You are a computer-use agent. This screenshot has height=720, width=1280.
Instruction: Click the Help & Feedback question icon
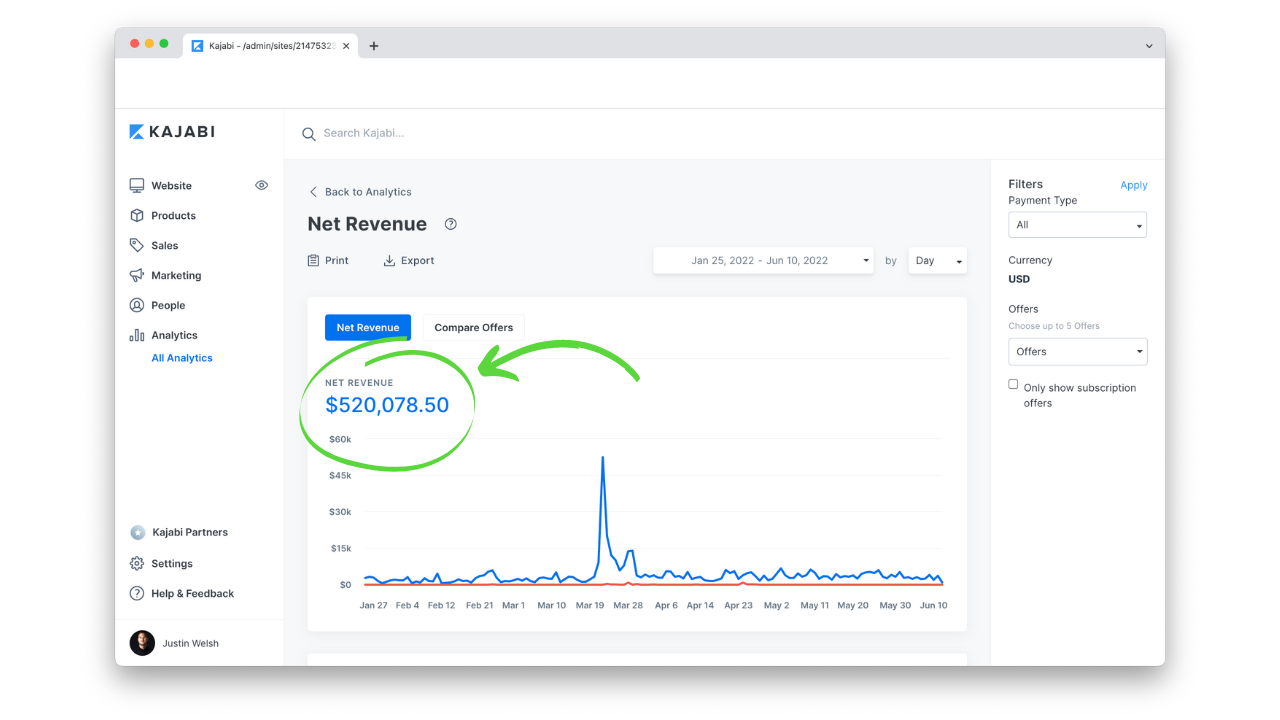(x=137, y=594)
